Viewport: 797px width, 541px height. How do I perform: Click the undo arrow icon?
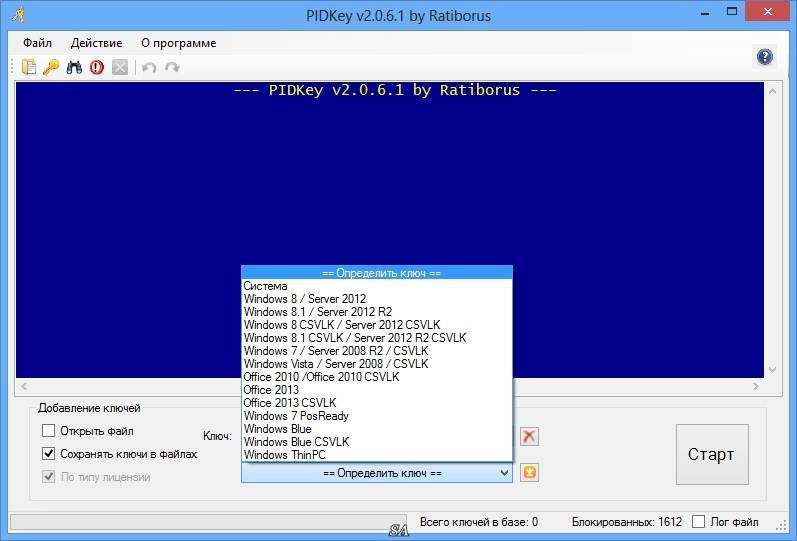tap(149, 67)
